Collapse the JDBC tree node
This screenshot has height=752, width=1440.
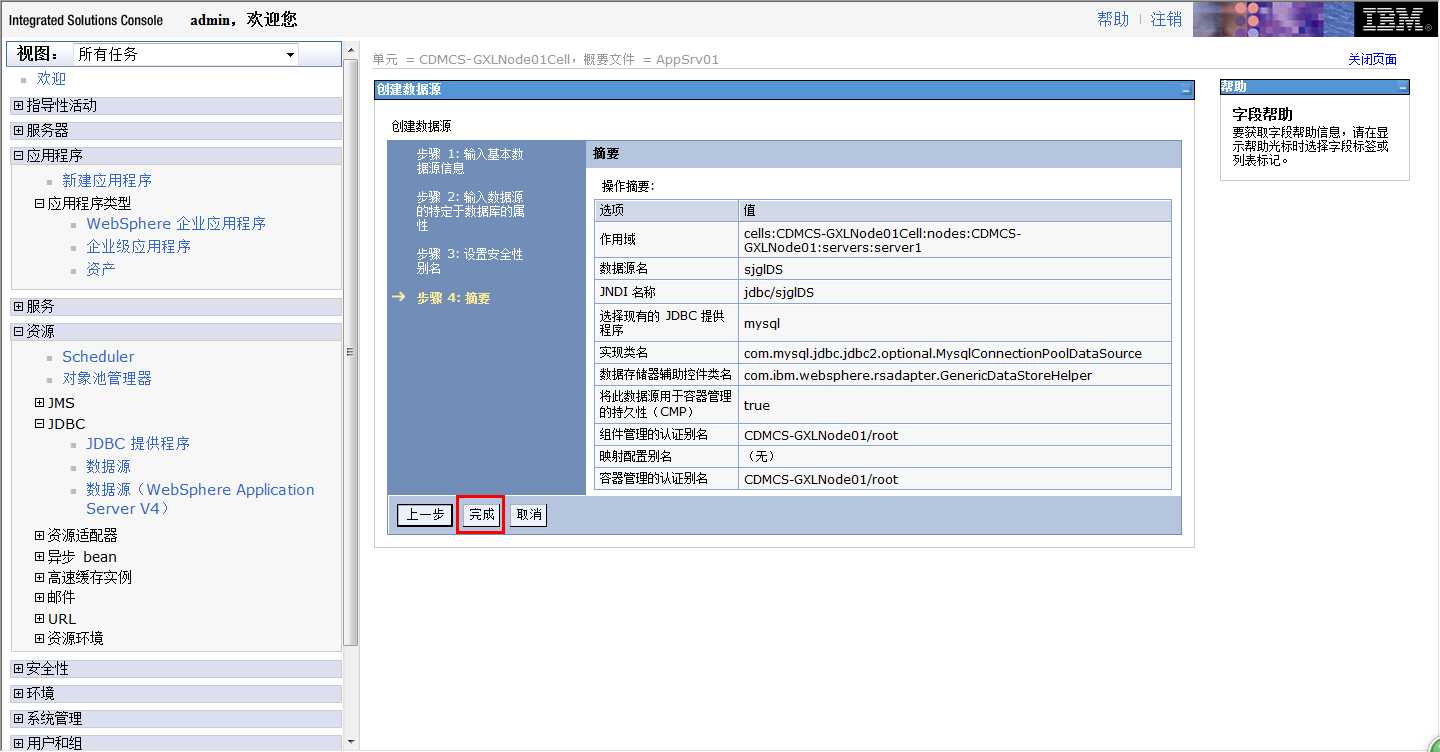[40, 424]
